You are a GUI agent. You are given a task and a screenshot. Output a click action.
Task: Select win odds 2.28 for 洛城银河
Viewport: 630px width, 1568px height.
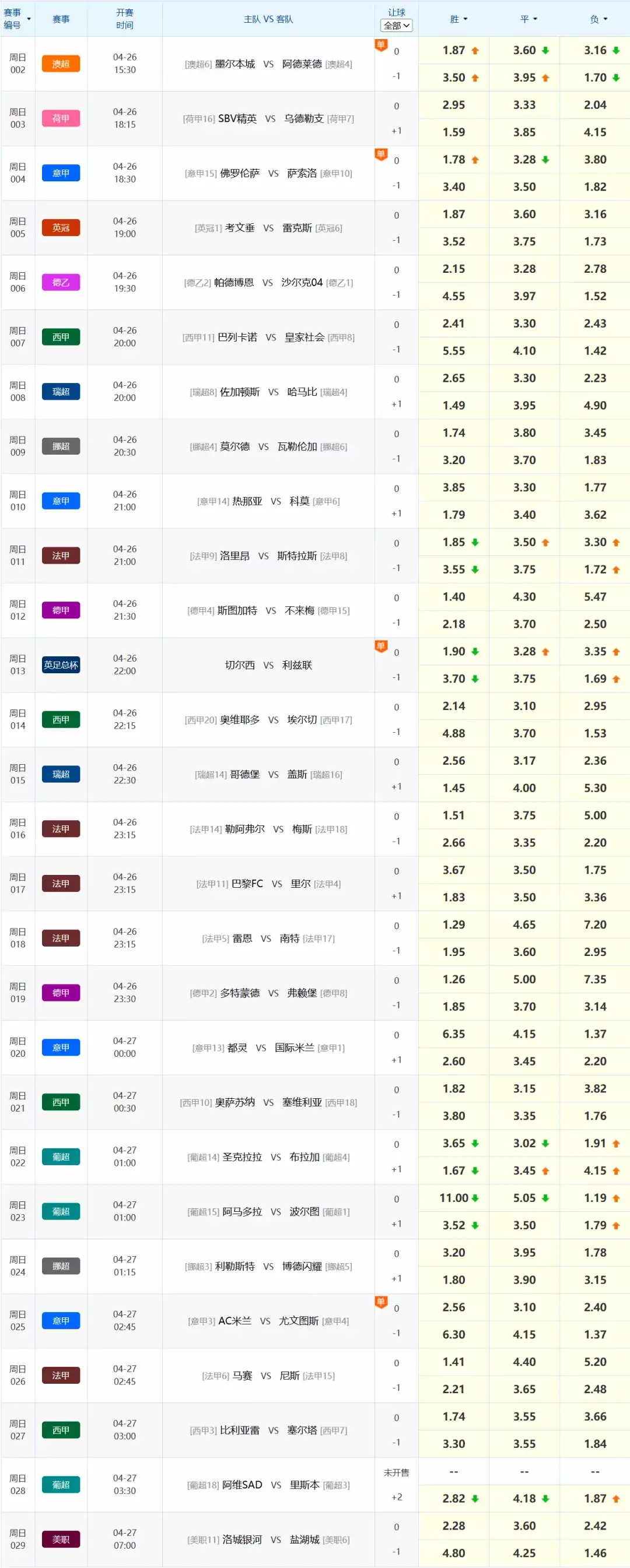click(454, 1526)
